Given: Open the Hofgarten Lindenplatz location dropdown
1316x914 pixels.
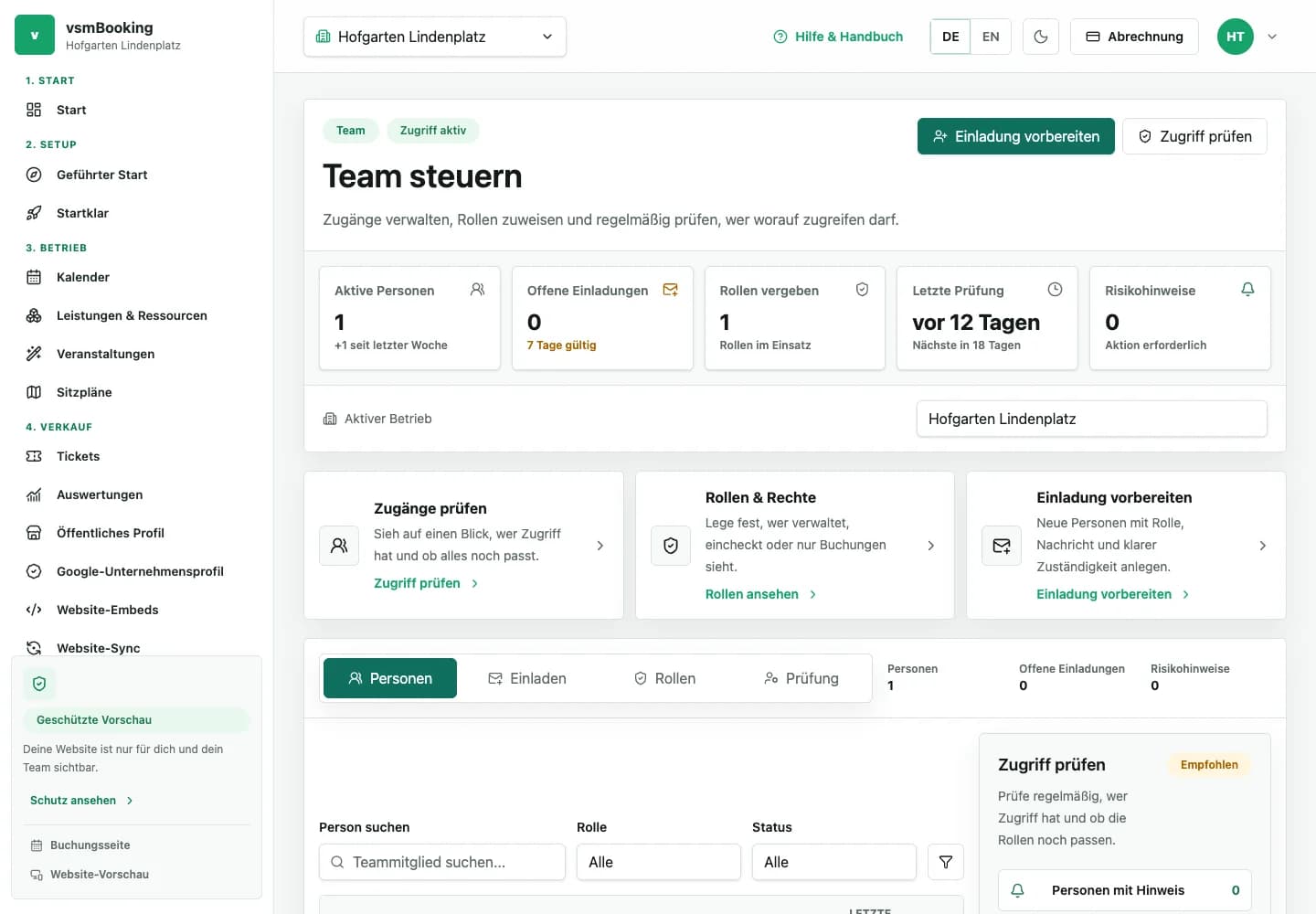Looking at the screenshot, I should pos(435,37).
